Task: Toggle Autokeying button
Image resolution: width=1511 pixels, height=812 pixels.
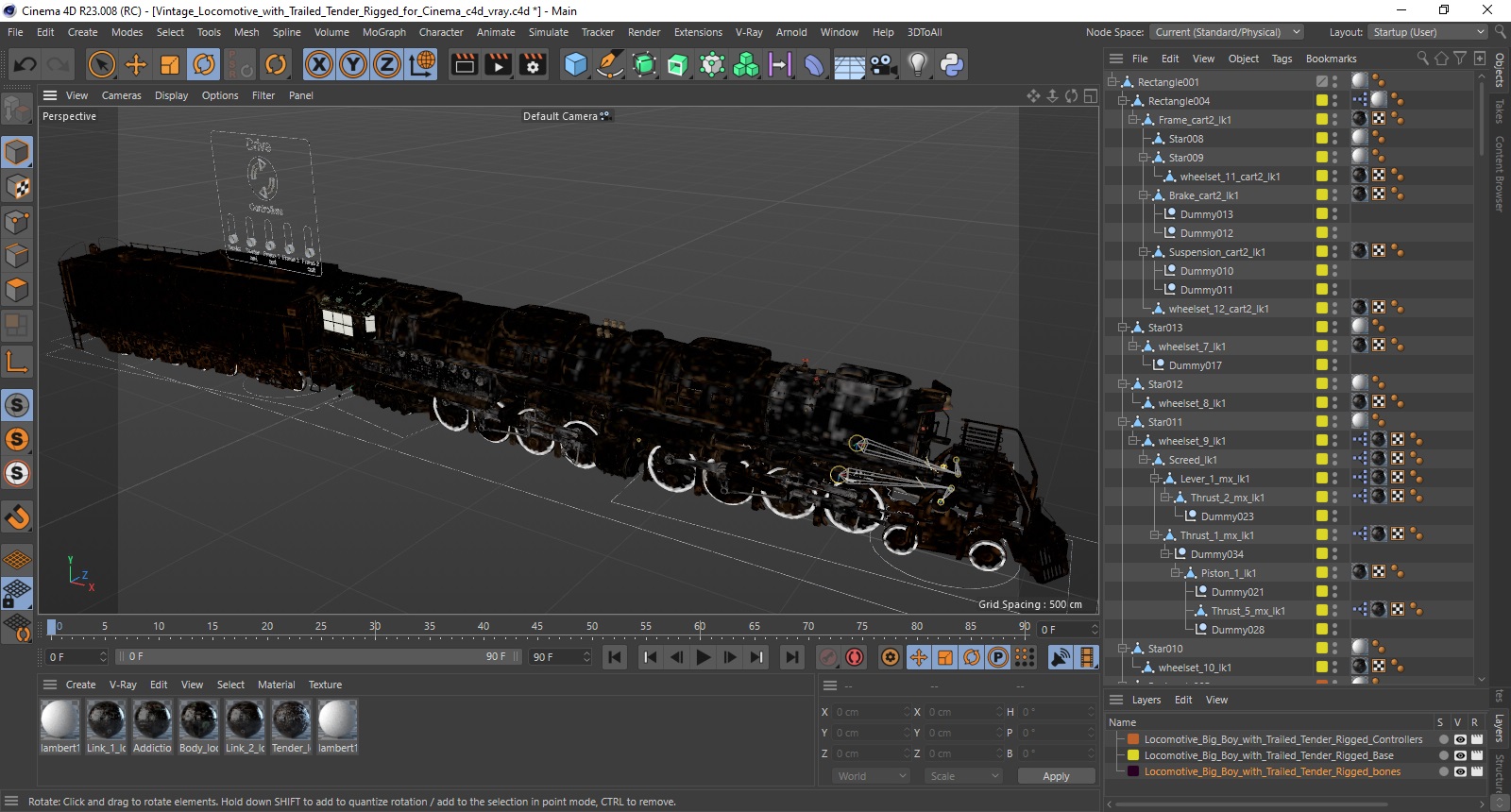Action: pyautogui.click(x=855, y=657)
